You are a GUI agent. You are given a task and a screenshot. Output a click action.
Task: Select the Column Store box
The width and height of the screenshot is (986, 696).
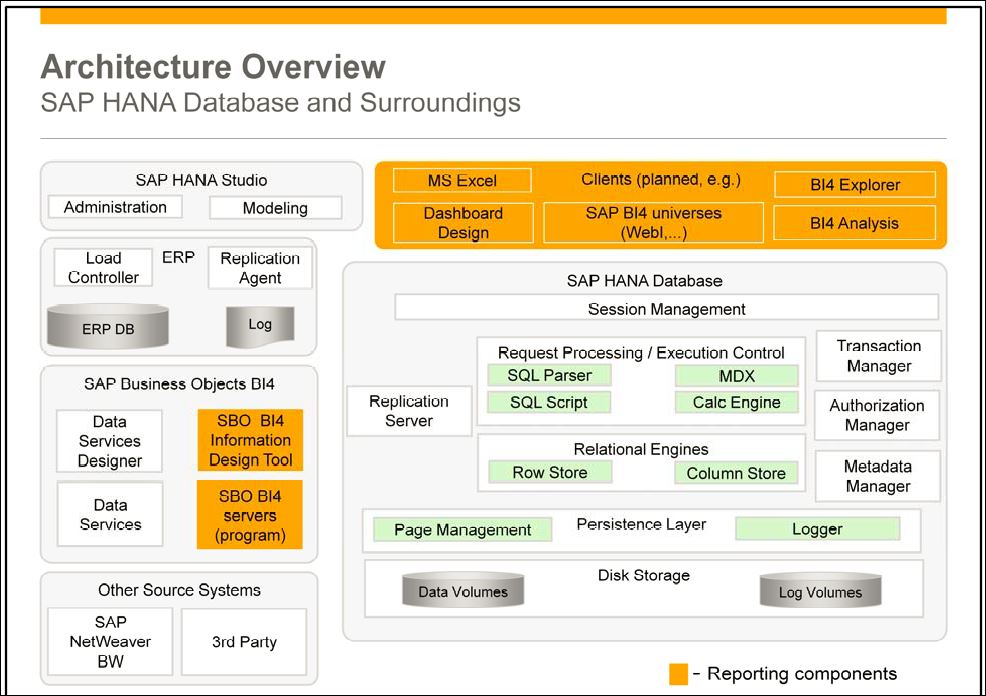point(736,473)
